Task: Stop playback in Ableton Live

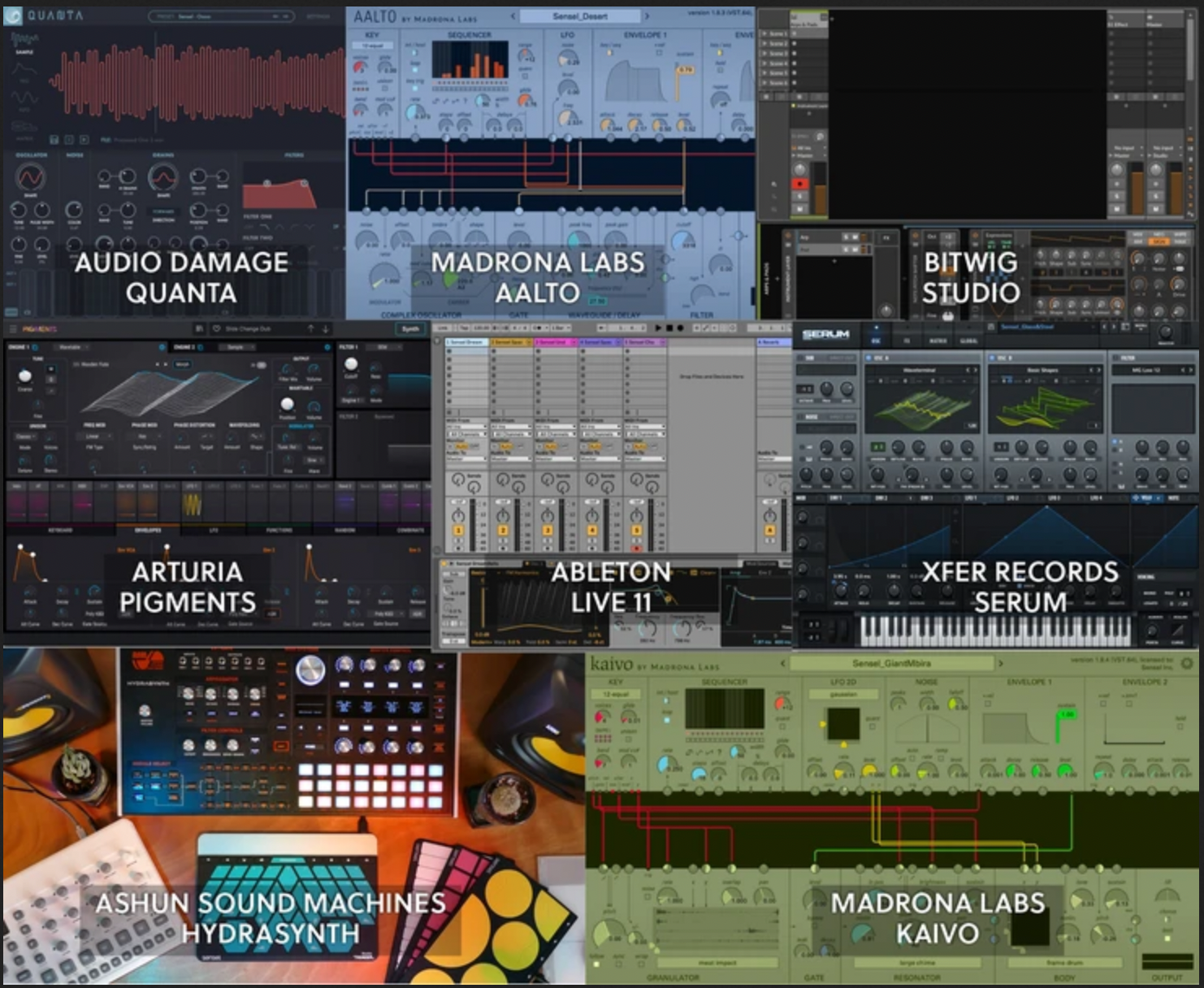Action: pos(669,327)
